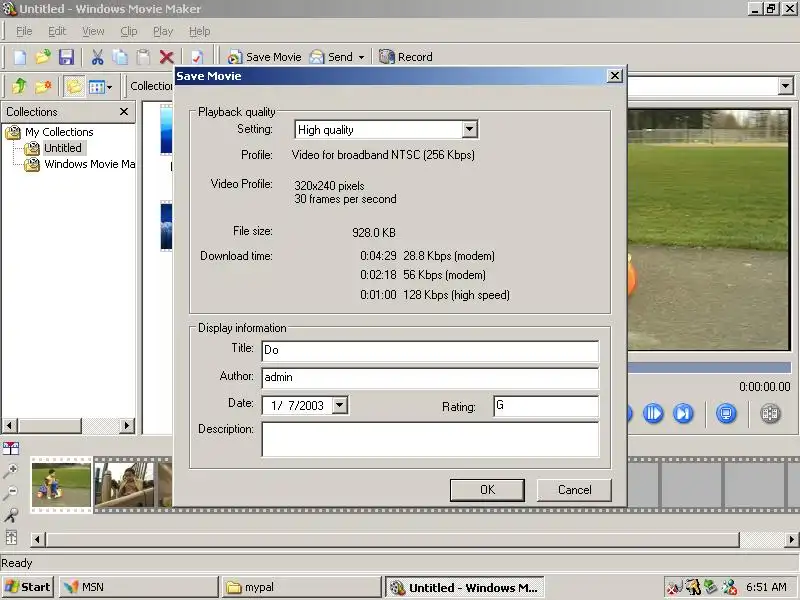Select the Untitled collection
This screenshot has width=800, height=600.
click(63, 148)
